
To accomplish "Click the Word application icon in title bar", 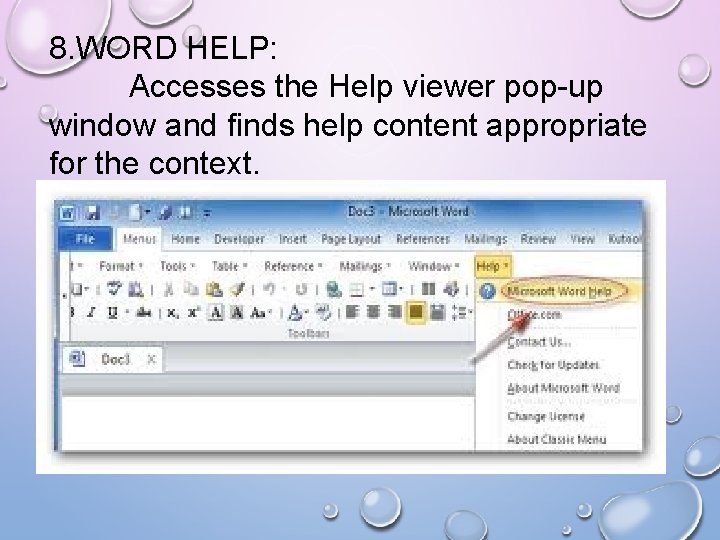I will click(68, 213).
